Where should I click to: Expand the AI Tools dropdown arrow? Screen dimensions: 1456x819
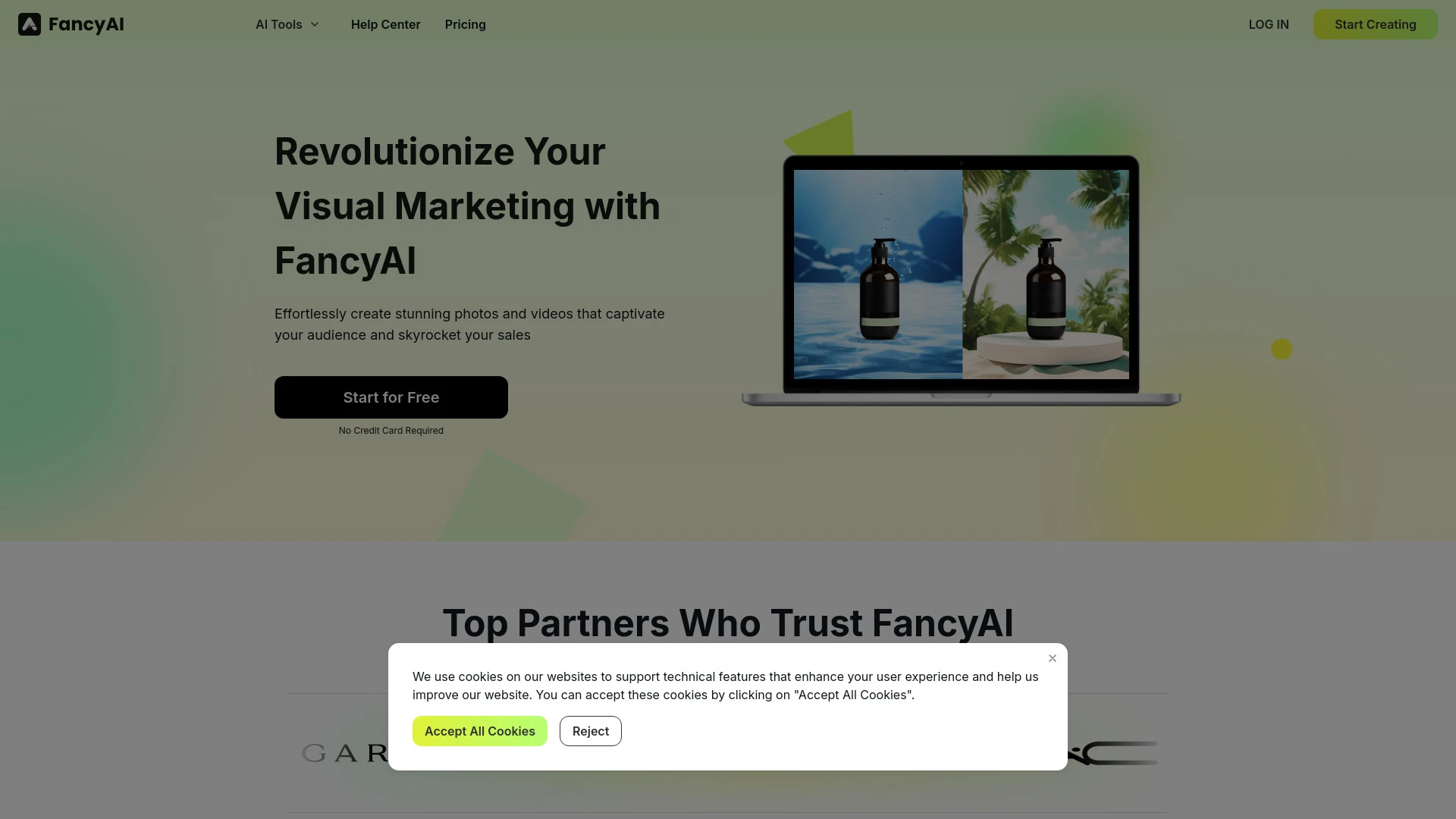coord(314,24)
